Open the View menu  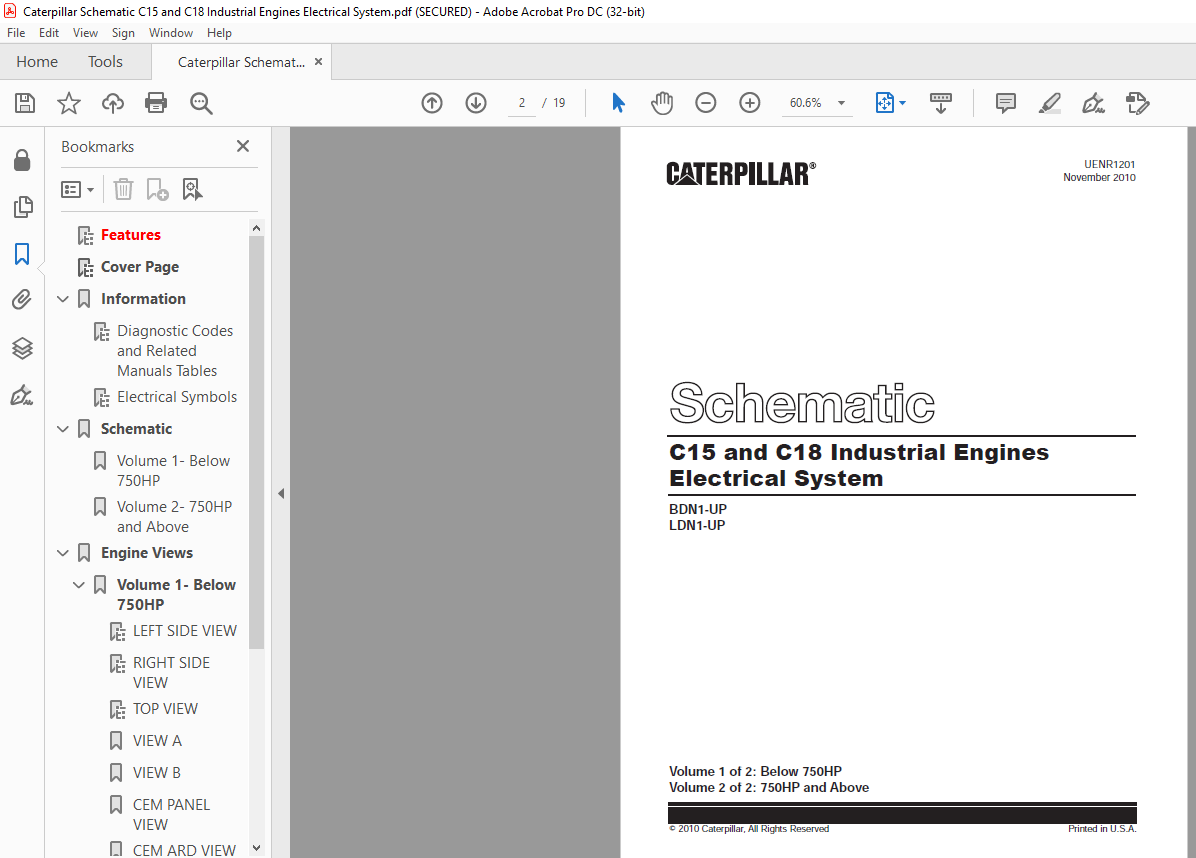tap(85, 33)
